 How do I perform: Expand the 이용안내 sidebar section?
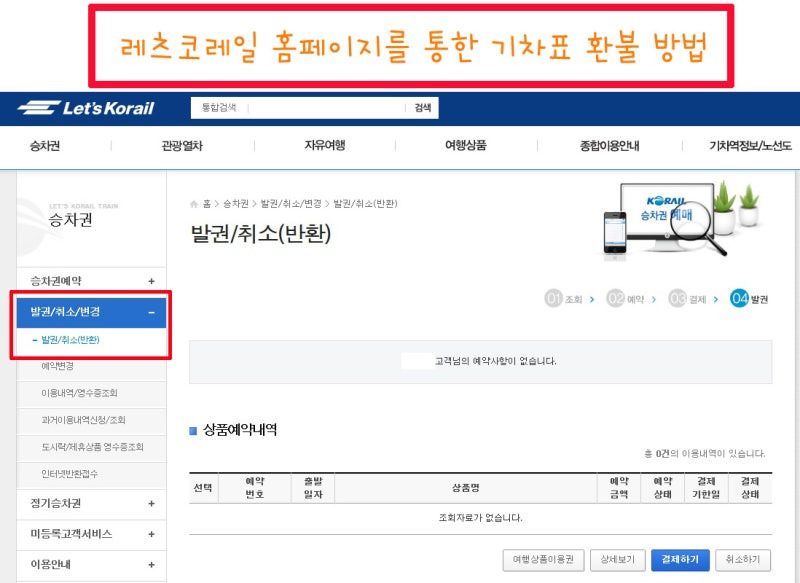point(91,565)
